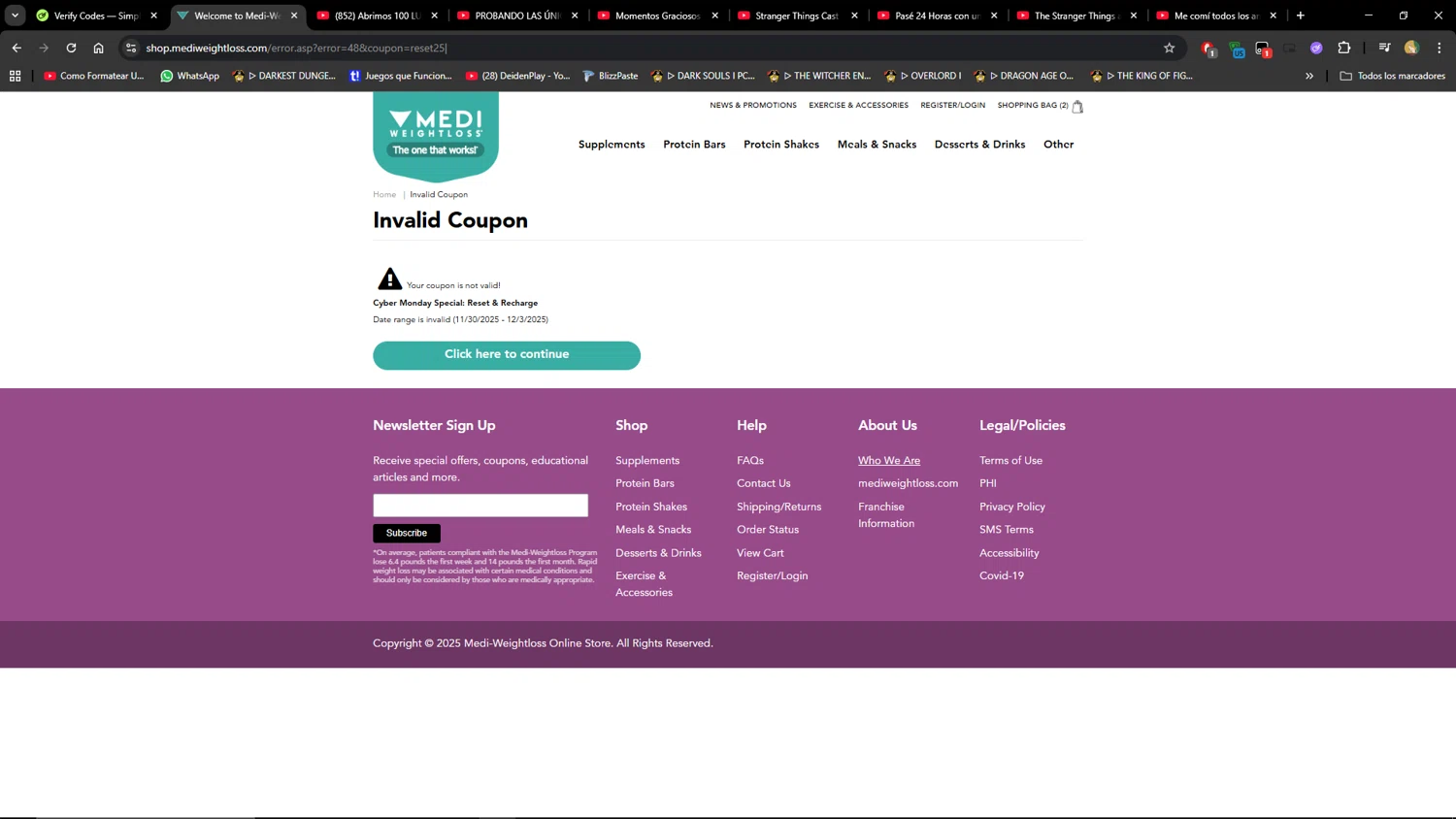This screenshot has height=819, width=1456.
Task: Open the Protein Shakes menu
Action: point(781,145)
